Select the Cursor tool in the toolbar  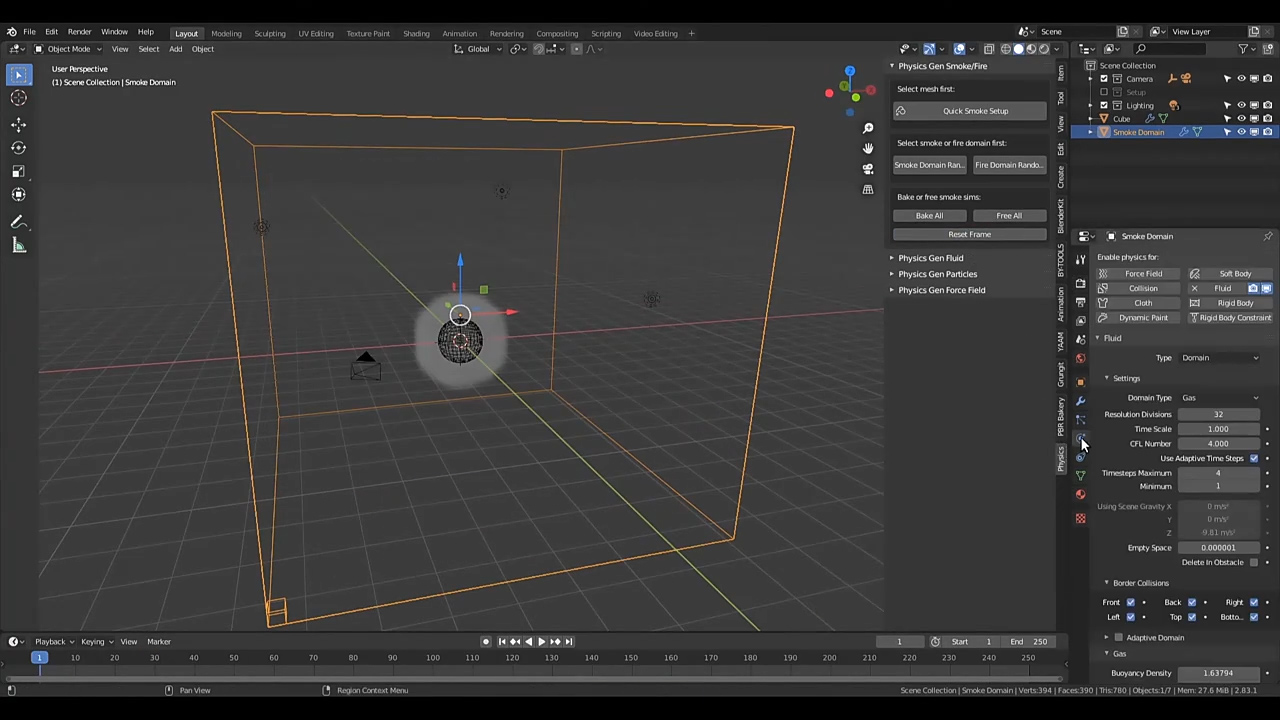click(x=18, y=98)
